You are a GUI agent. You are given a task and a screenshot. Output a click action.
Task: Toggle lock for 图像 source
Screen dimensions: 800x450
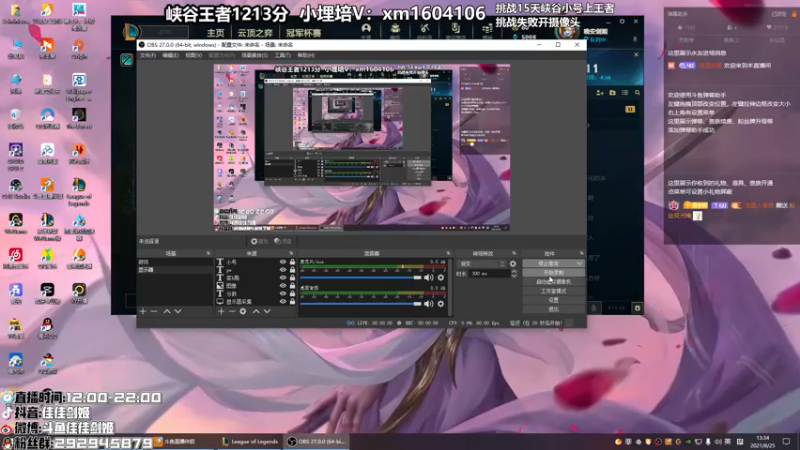click(292, 286)
